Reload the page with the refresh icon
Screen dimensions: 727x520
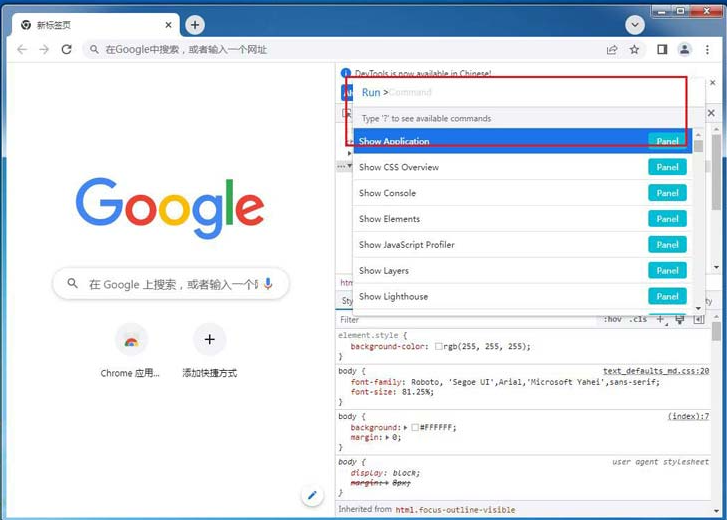pyautogui.click(x=67, y=50)
